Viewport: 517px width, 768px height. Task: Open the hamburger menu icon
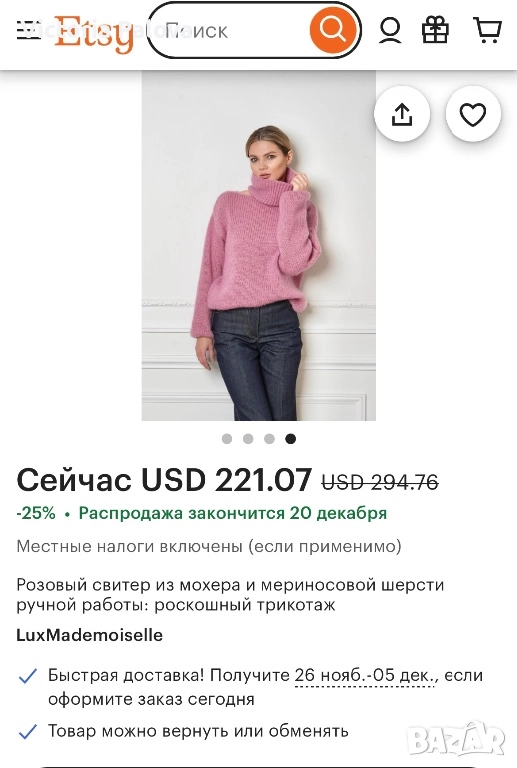click(x=28, y=30)
